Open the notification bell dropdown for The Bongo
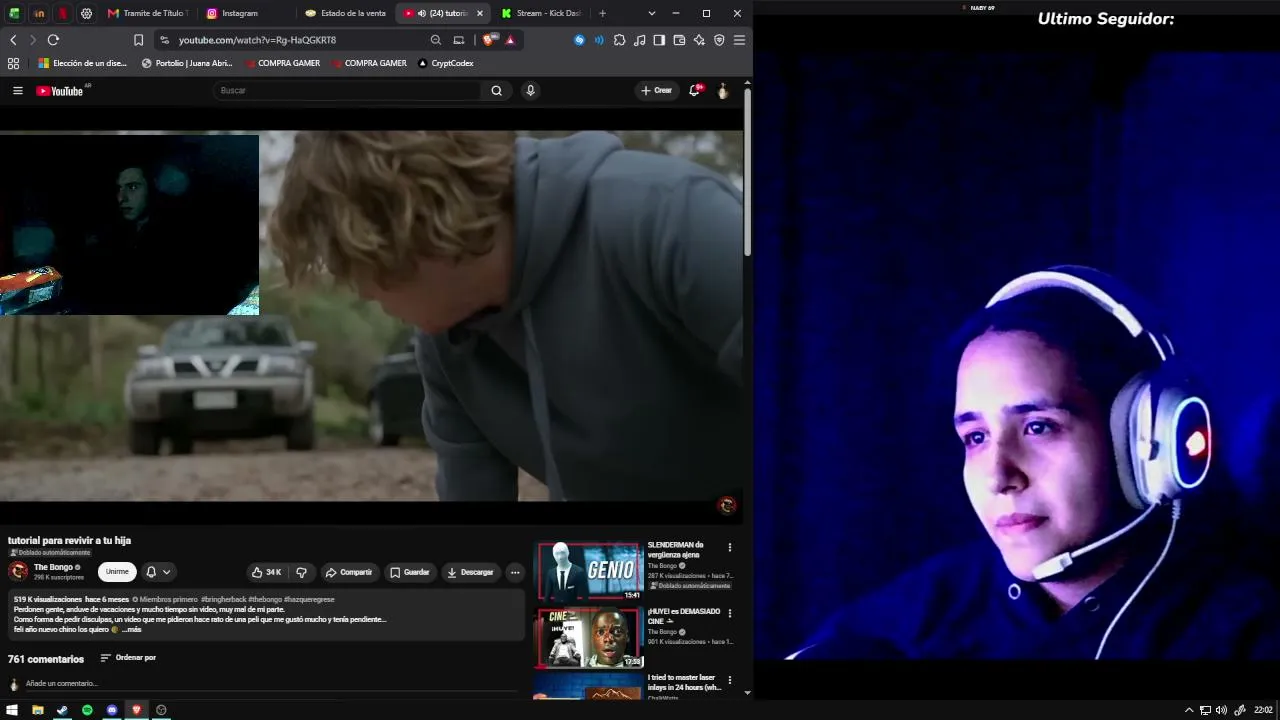Screen dimensions: 1280x720 pyautogui.click(x=158, y=573)
